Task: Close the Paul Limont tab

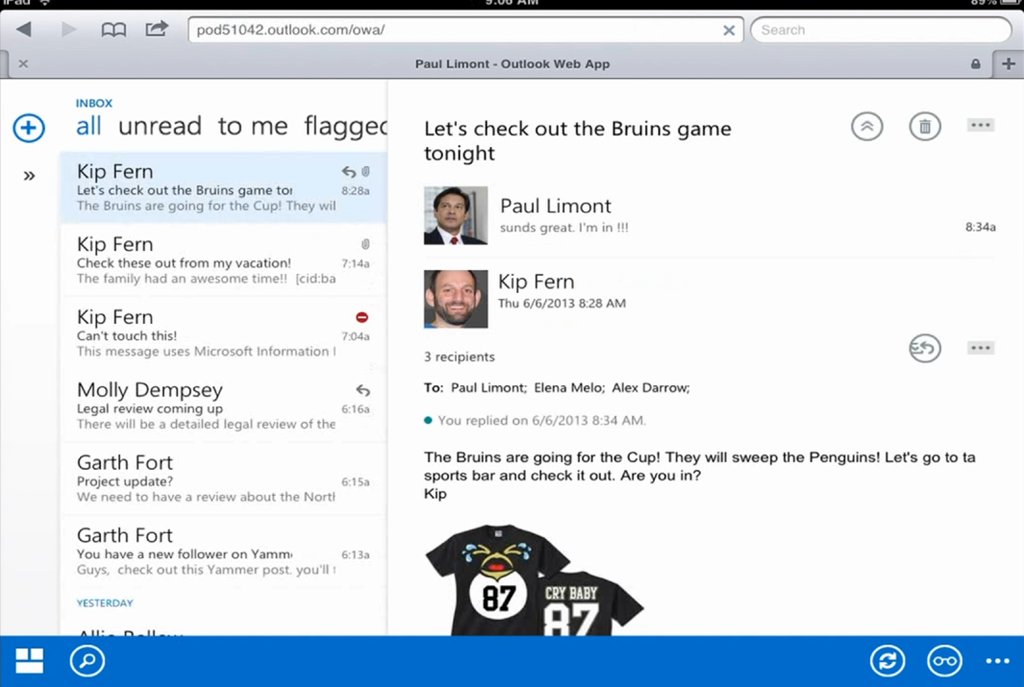Action: 24,63
